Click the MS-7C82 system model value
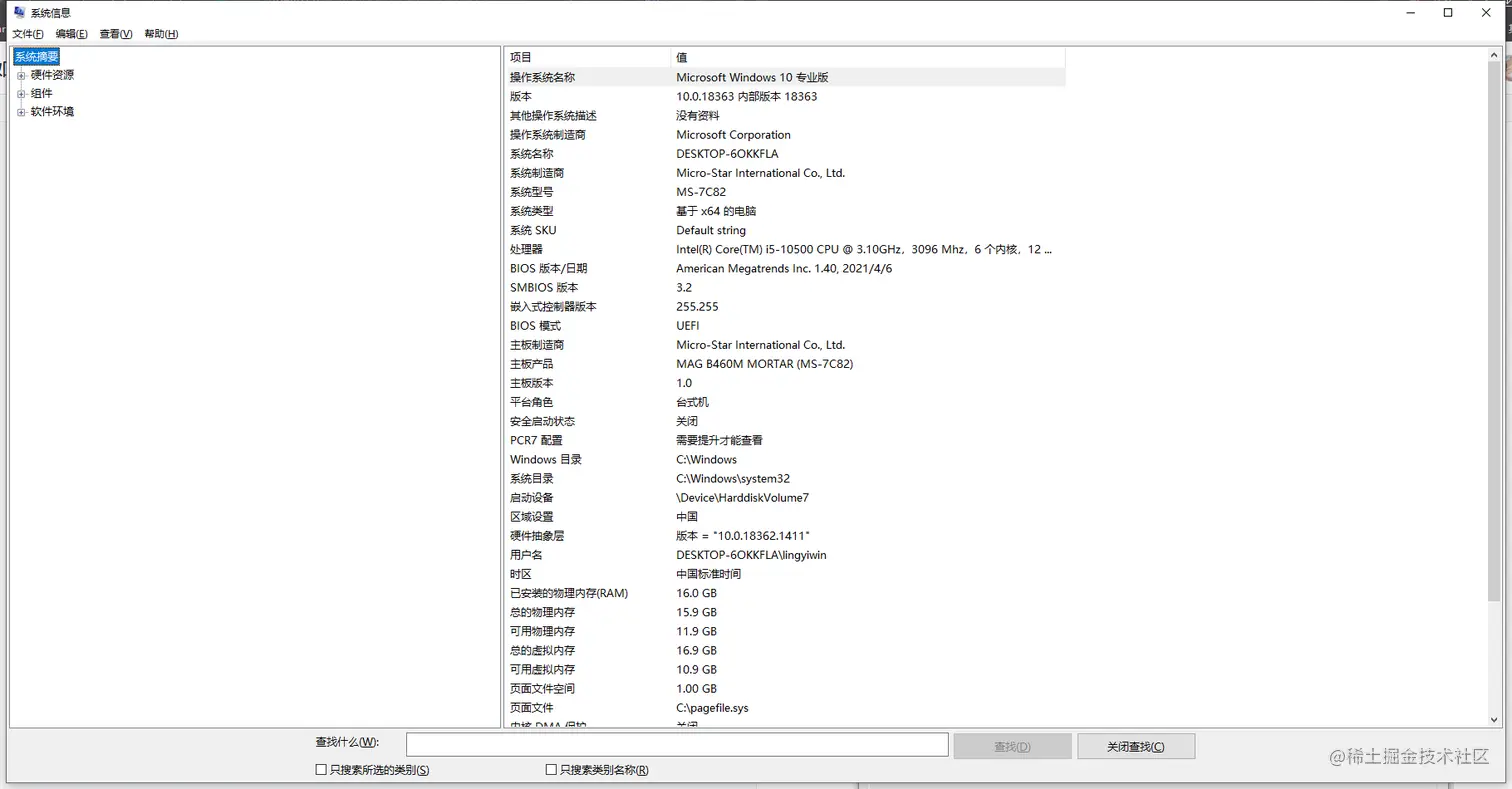This screenshot has width=1512, height=789. (701, 192)
